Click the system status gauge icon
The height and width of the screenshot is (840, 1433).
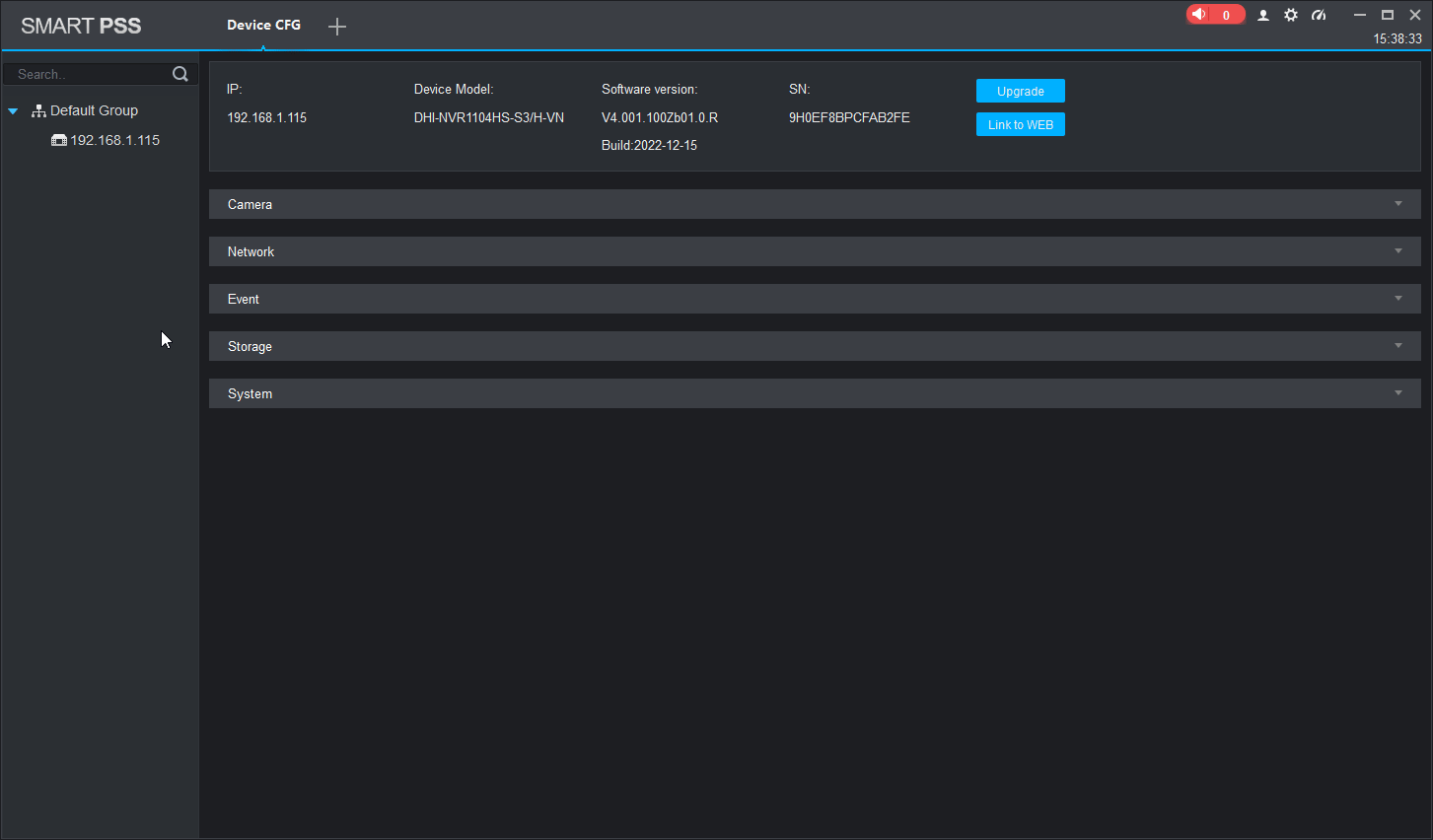(1319, 15)
